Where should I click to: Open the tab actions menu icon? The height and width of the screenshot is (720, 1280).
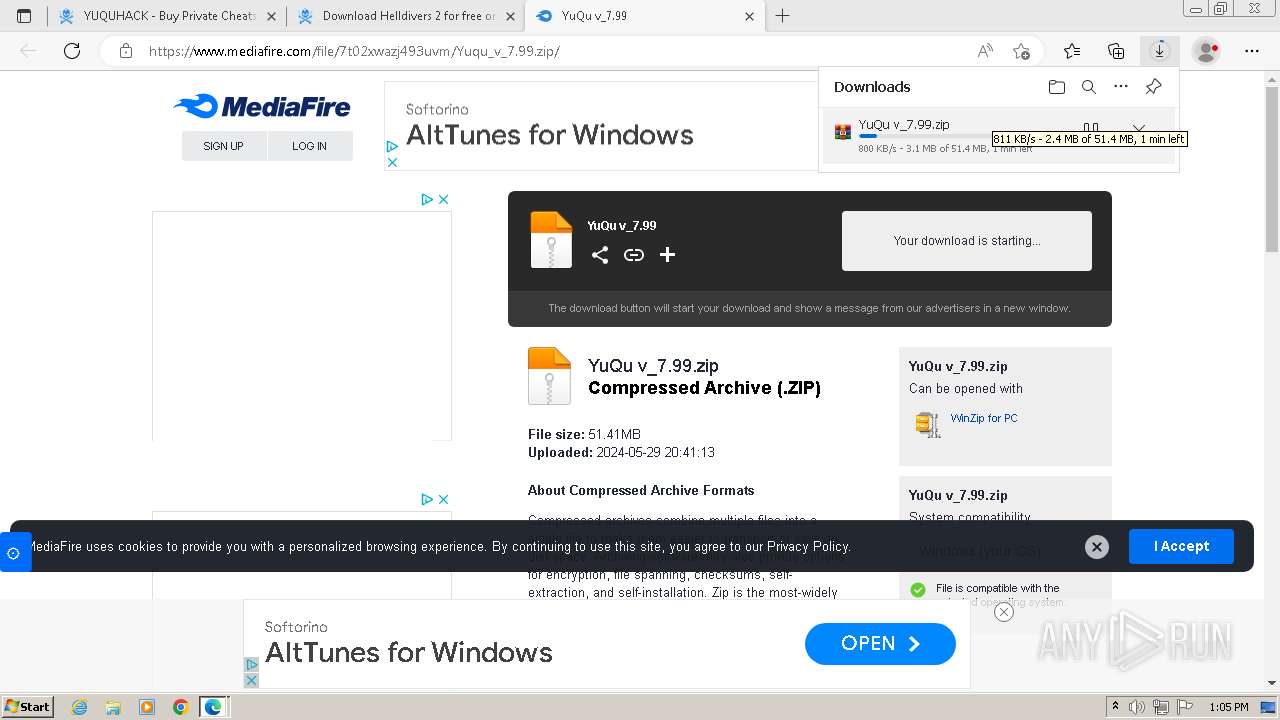coord(24,16)
